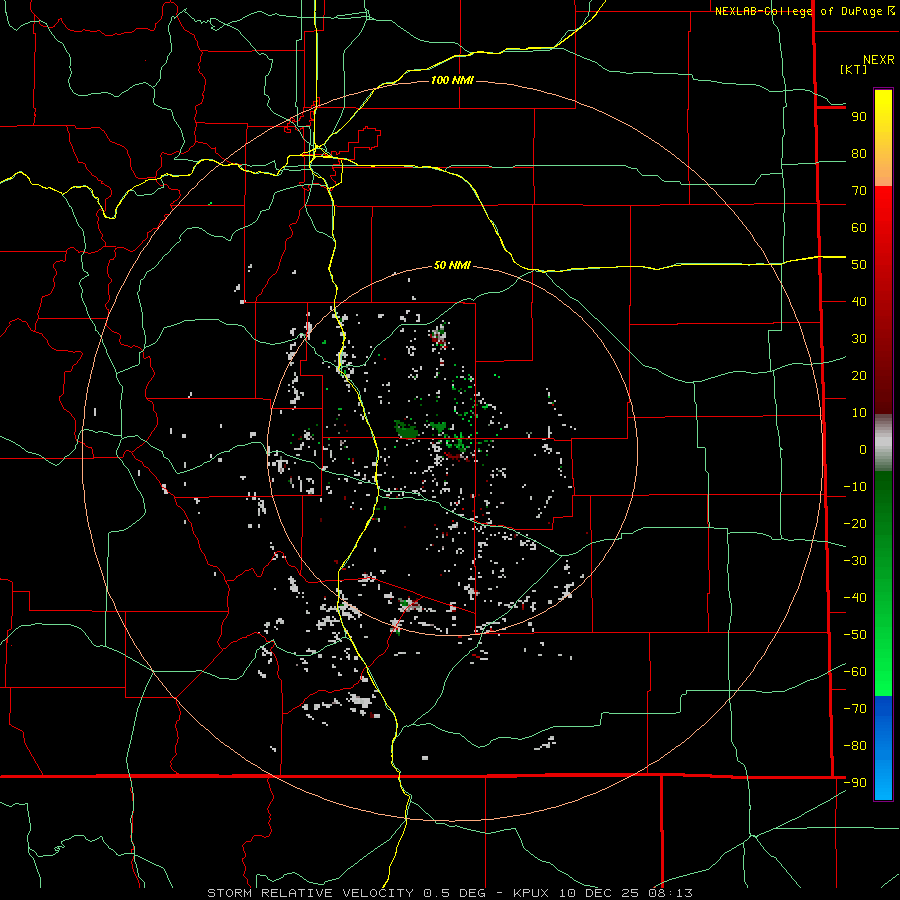
Task: Click the 30 value on the velocity scale
Action: pyautogui.click(x=859, y=339)
